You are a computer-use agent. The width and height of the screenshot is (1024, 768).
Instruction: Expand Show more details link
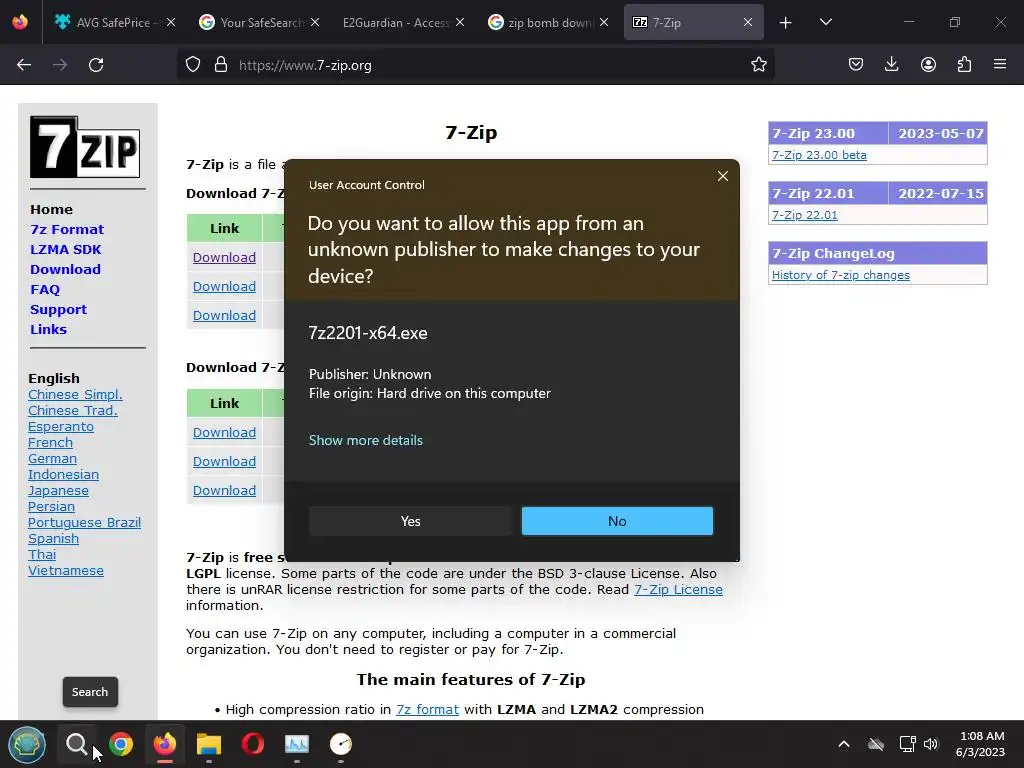coord(366,440)
